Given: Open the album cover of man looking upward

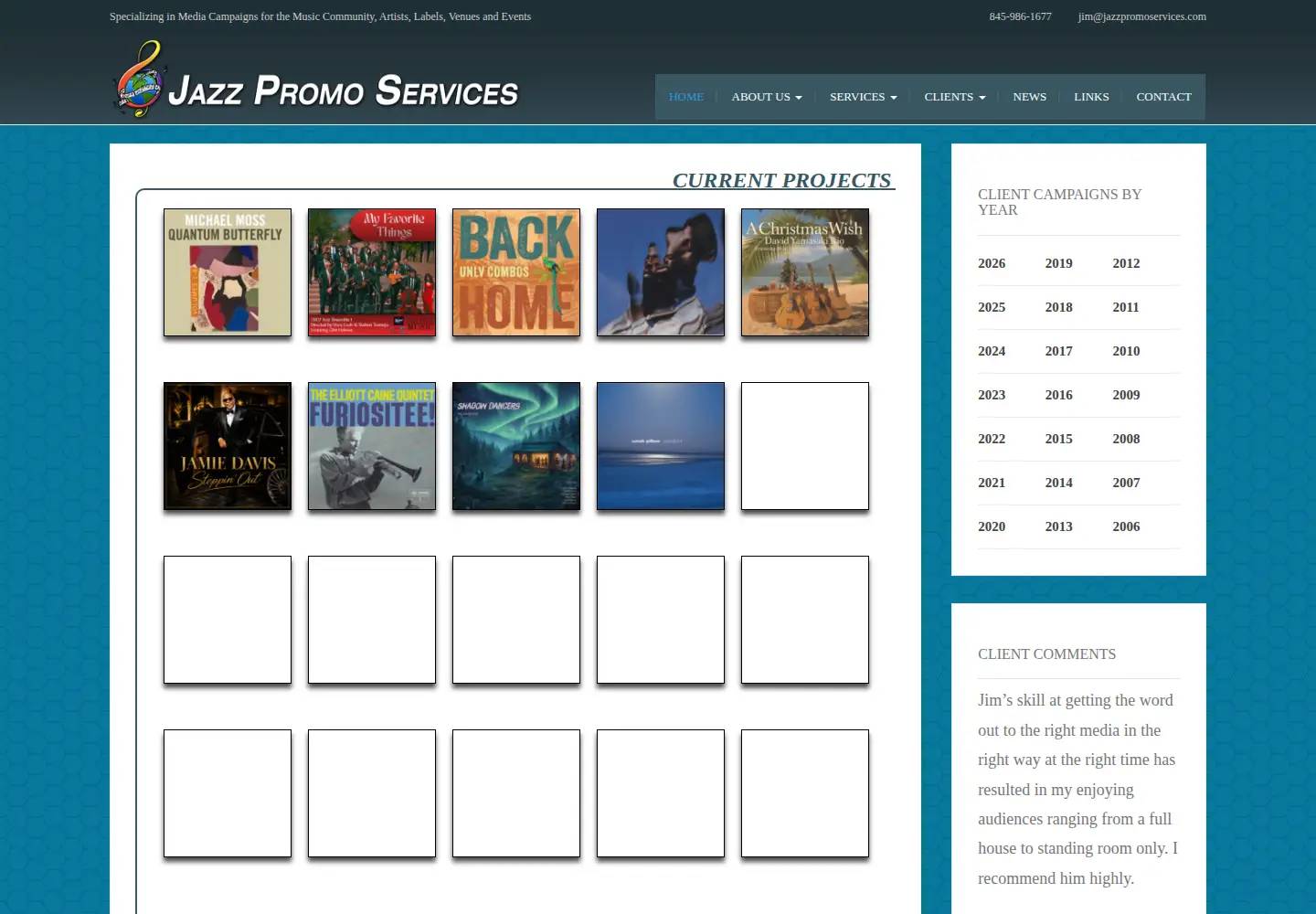Looking at the screenshot, I should [x=661, y=272].
